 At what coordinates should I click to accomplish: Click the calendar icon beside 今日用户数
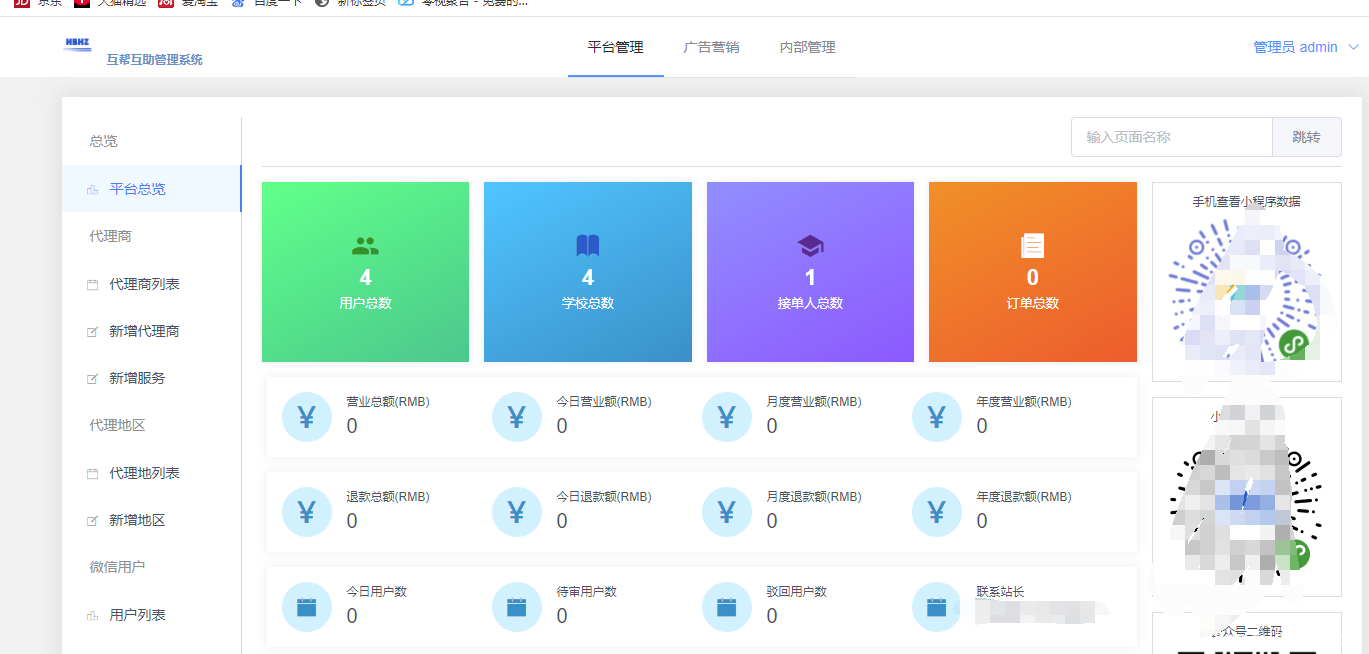click(x=307, y=607)
